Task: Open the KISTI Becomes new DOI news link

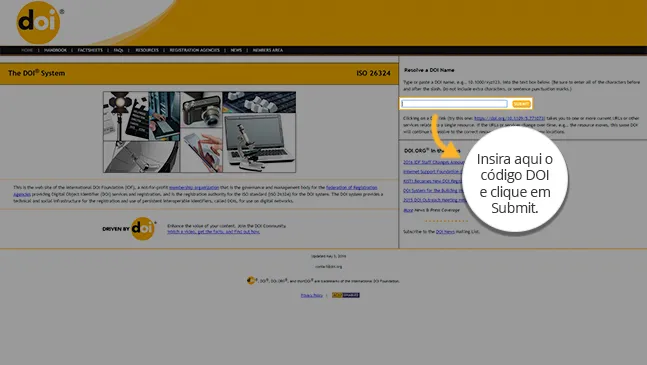Action: pyautogui.click(x=432, y=181)
